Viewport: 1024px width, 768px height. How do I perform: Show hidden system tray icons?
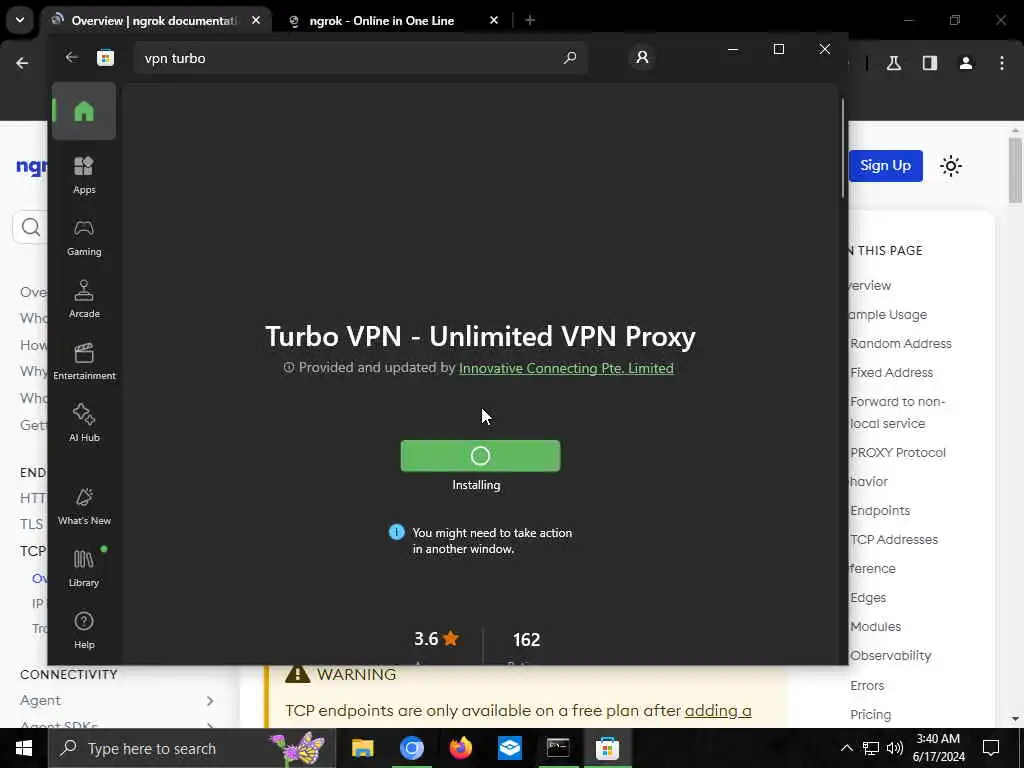pyautogui.click(x=846, y=748)
